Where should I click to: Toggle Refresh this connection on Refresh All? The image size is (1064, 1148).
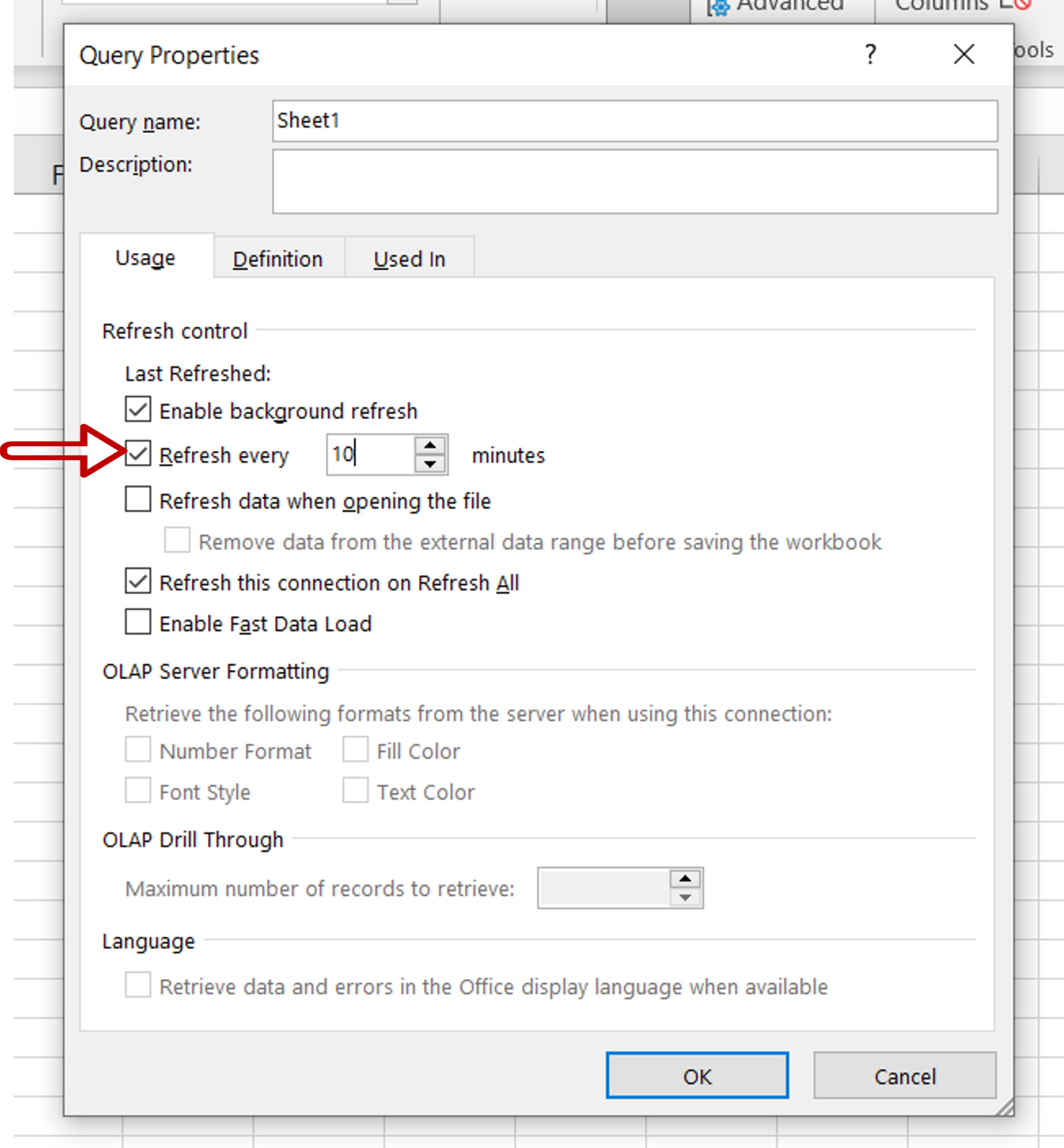(x=138, y=582)
